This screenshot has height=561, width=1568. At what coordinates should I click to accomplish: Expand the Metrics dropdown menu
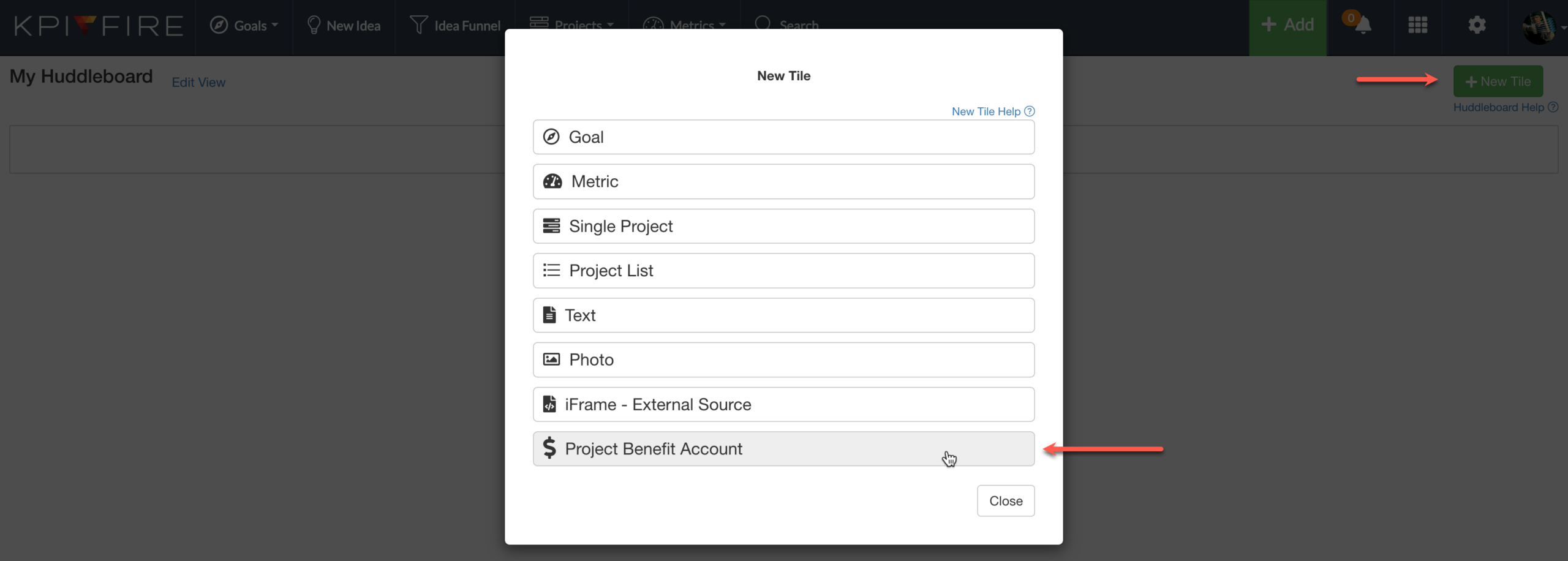(684, 24)
